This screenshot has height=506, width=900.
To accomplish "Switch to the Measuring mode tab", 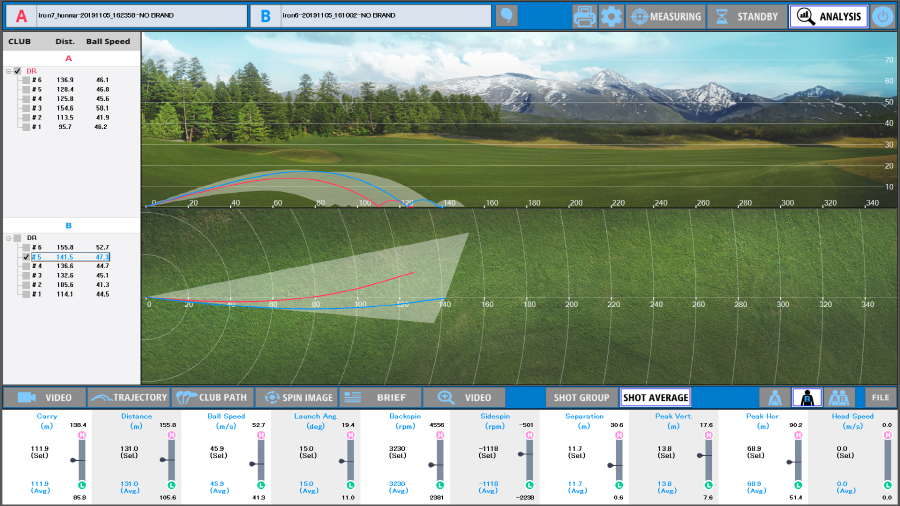I will pos(665,16).
